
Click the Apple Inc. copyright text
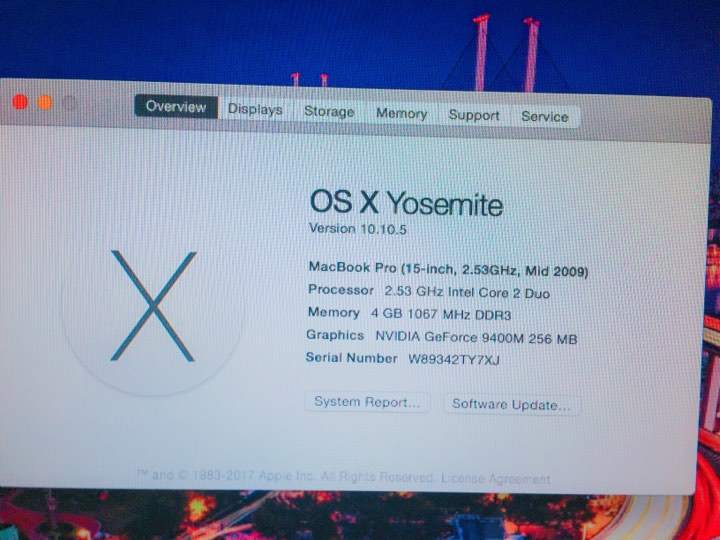pos(286,476)
